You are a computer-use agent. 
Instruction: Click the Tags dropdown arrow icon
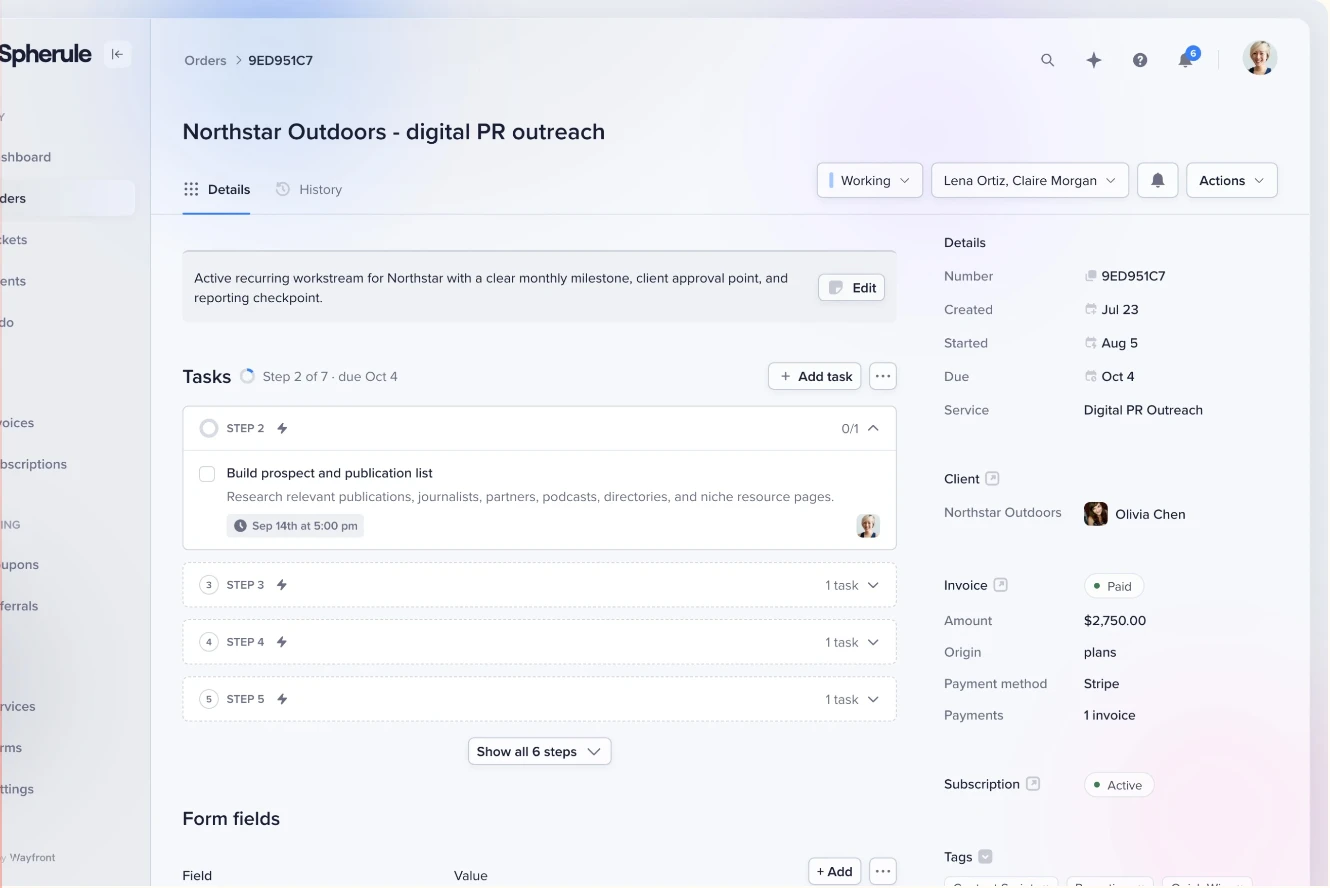[x=985, y=856]
